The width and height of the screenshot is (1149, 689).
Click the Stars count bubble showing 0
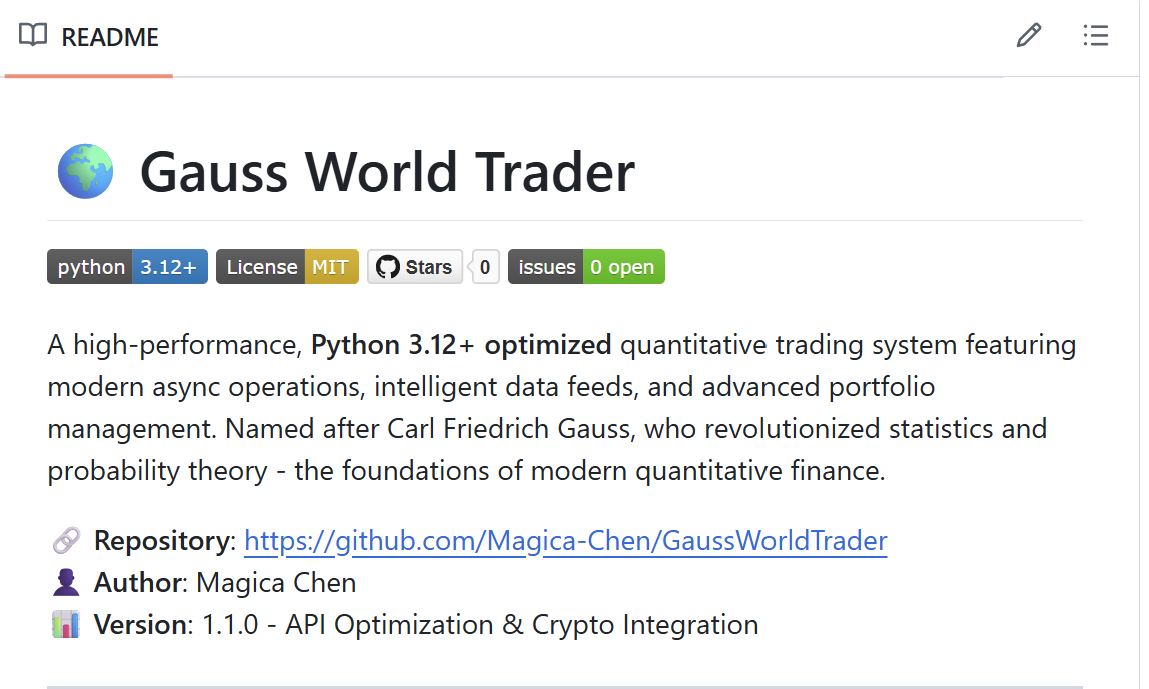click(485, 267)
